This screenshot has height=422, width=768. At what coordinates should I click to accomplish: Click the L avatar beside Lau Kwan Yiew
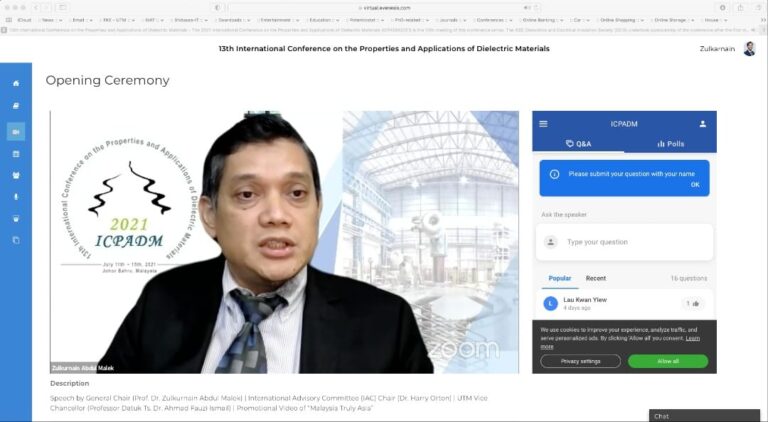click(x=551, y=304)
